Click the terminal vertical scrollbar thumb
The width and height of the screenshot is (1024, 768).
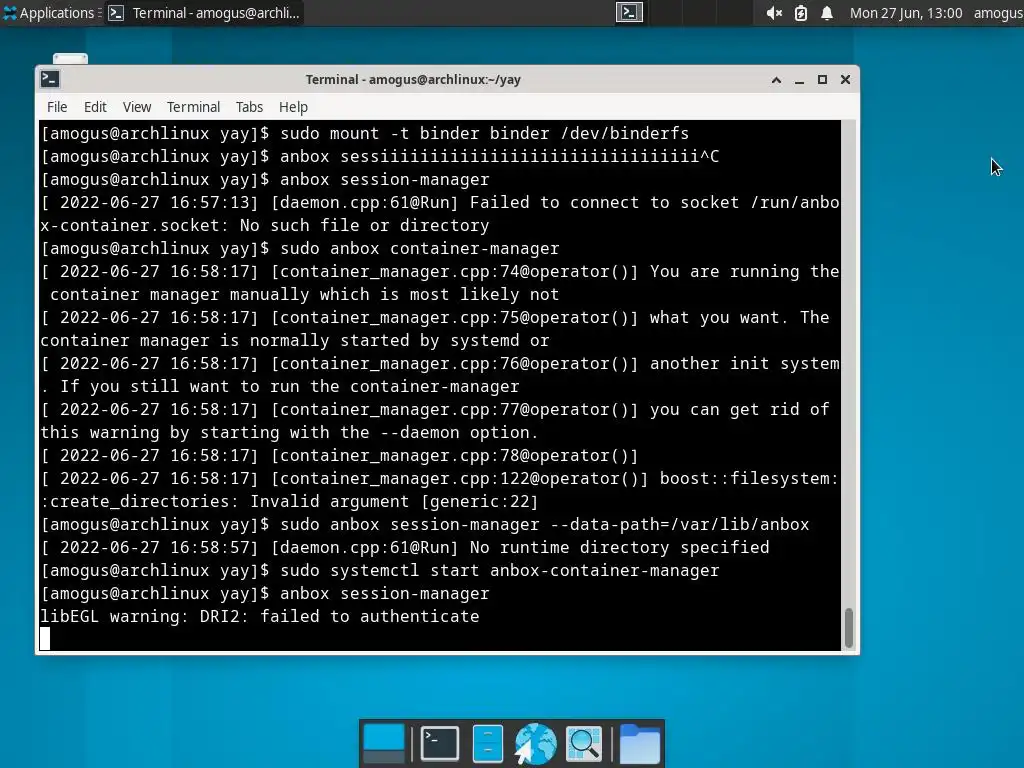(848, 628)
